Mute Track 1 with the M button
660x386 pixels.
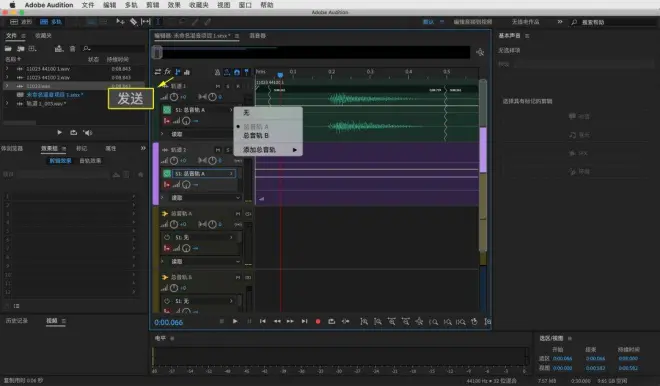(x=218, y=86)
